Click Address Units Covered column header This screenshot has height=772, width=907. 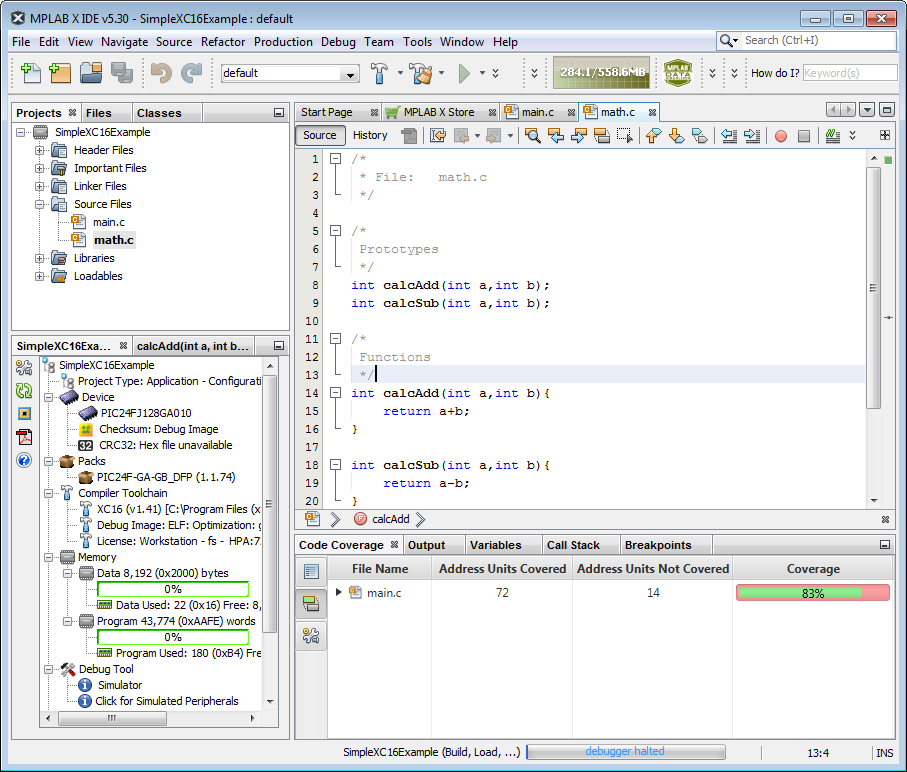[502, 569]
